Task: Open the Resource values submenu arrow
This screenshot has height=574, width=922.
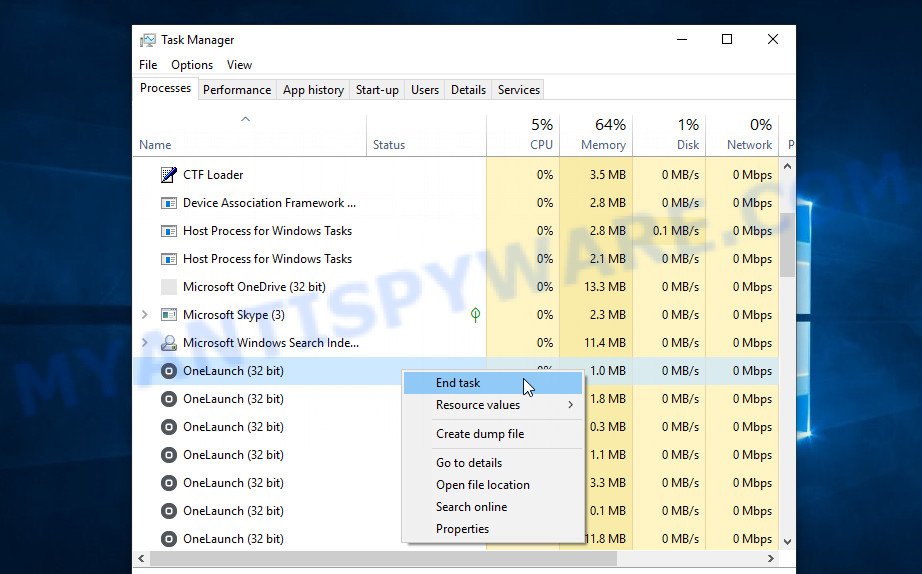Action: (570, 405)
